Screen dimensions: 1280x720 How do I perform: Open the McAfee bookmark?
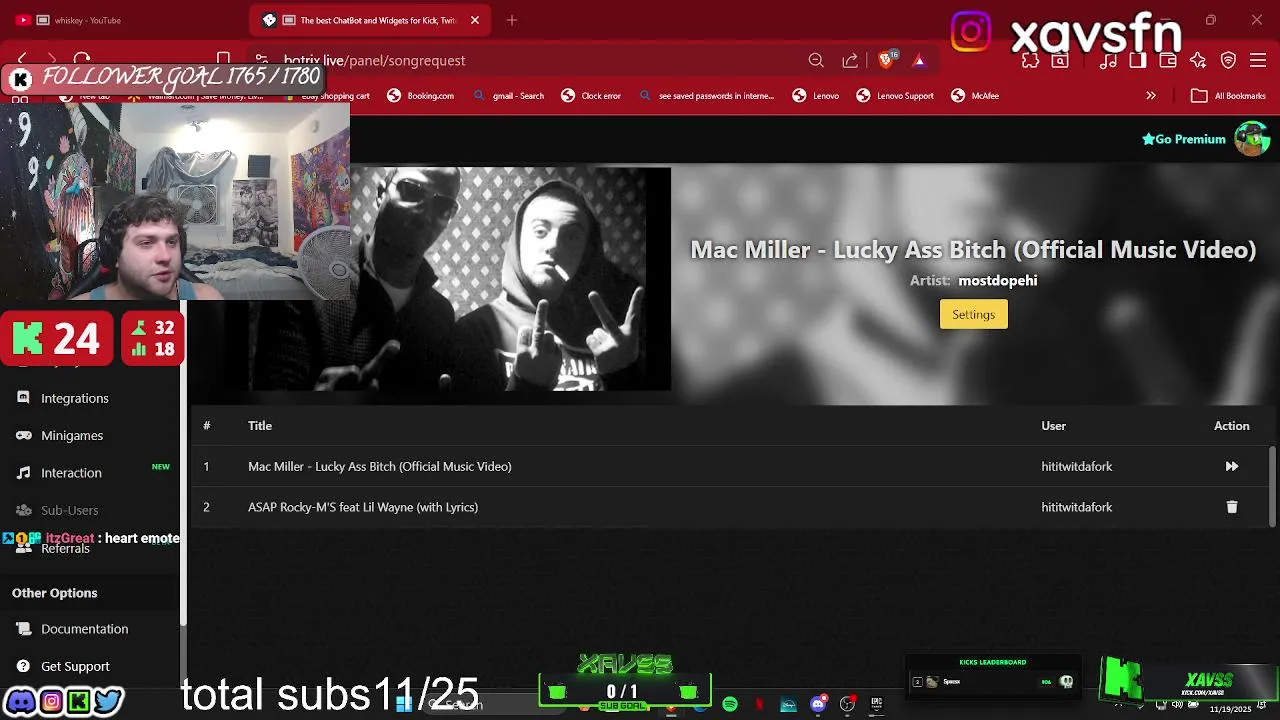pyautogui.click(x=975, y=96)
